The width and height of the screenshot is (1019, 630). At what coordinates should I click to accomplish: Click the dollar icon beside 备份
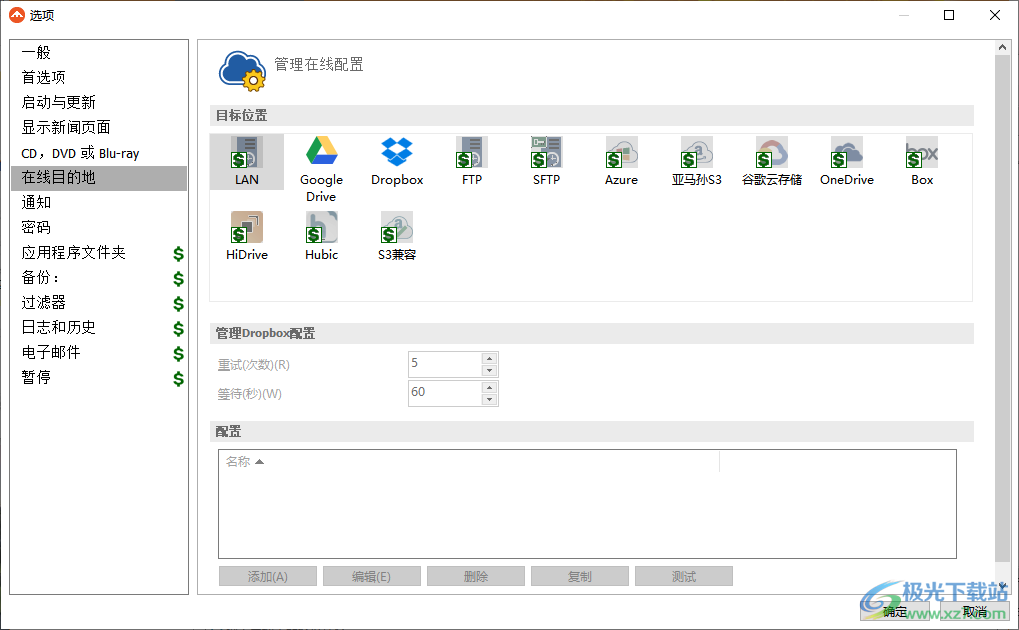tap(178, 278)
